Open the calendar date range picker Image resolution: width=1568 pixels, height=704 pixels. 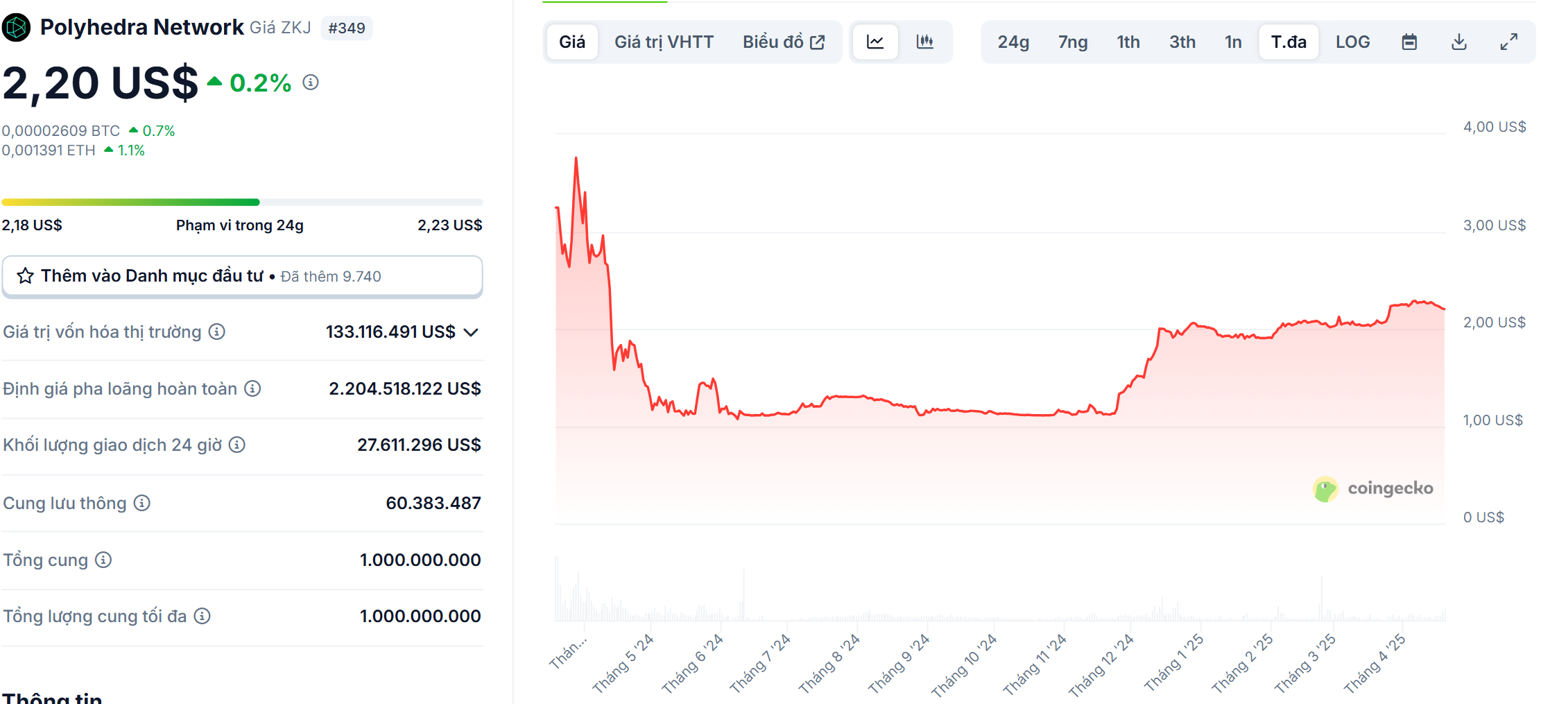1409,42
